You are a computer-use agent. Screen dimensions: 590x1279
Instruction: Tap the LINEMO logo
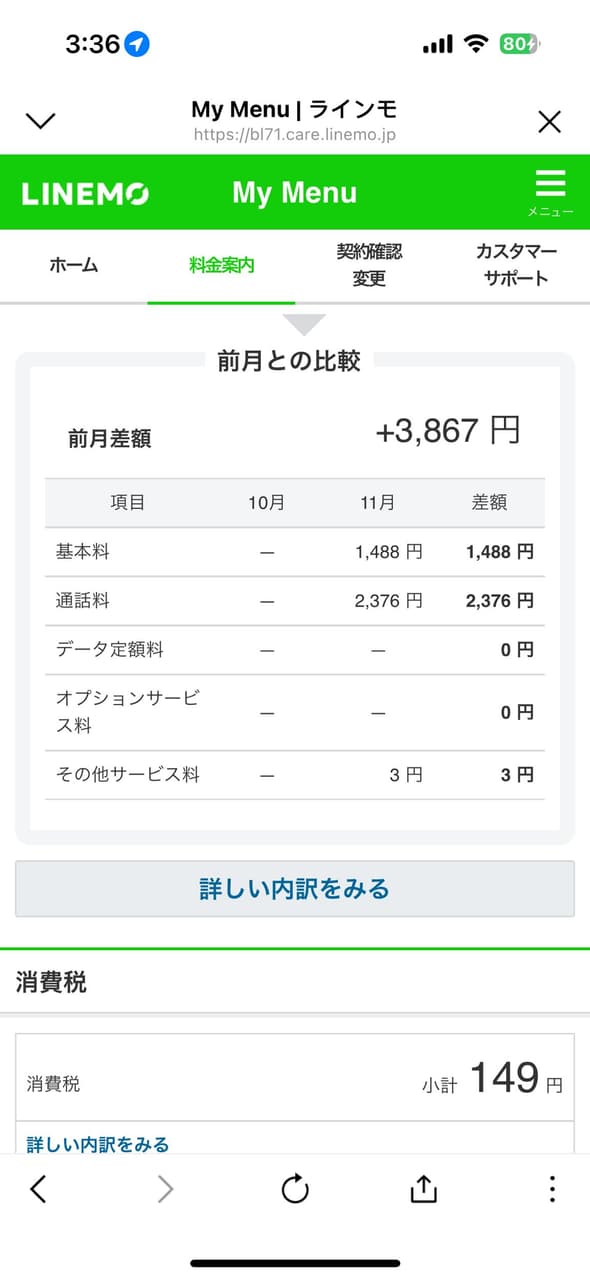tap(85, 192)
